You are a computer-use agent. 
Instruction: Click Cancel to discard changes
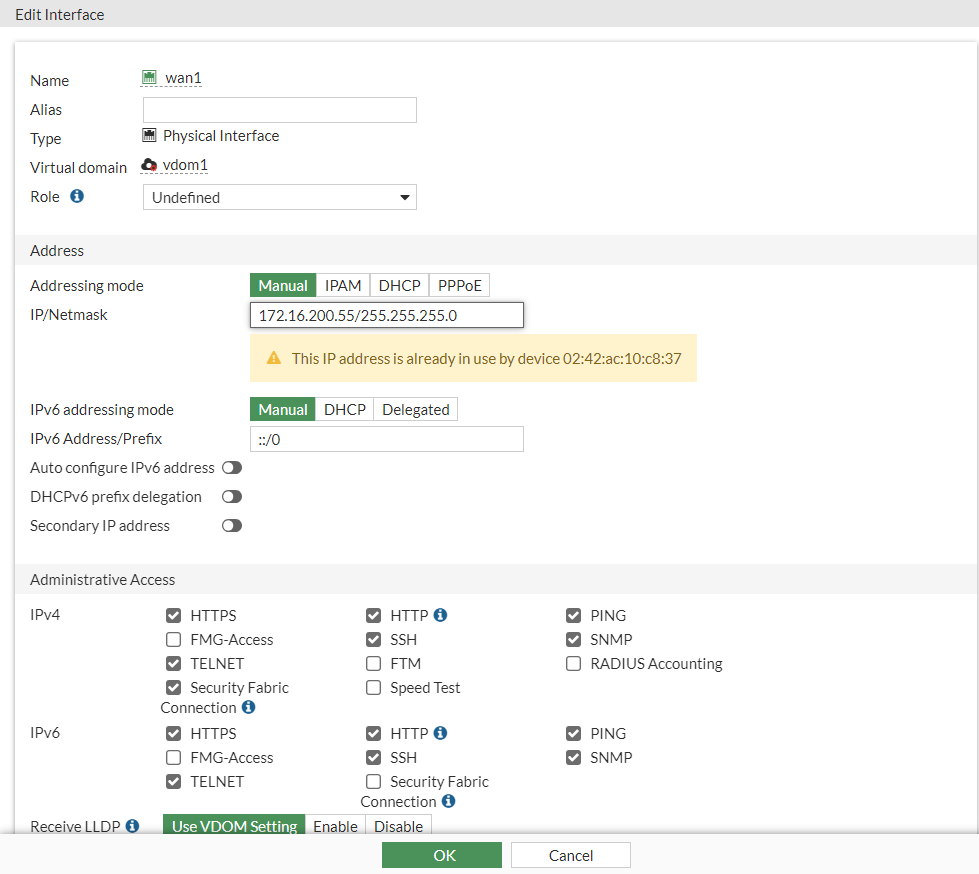coord(570,855)
